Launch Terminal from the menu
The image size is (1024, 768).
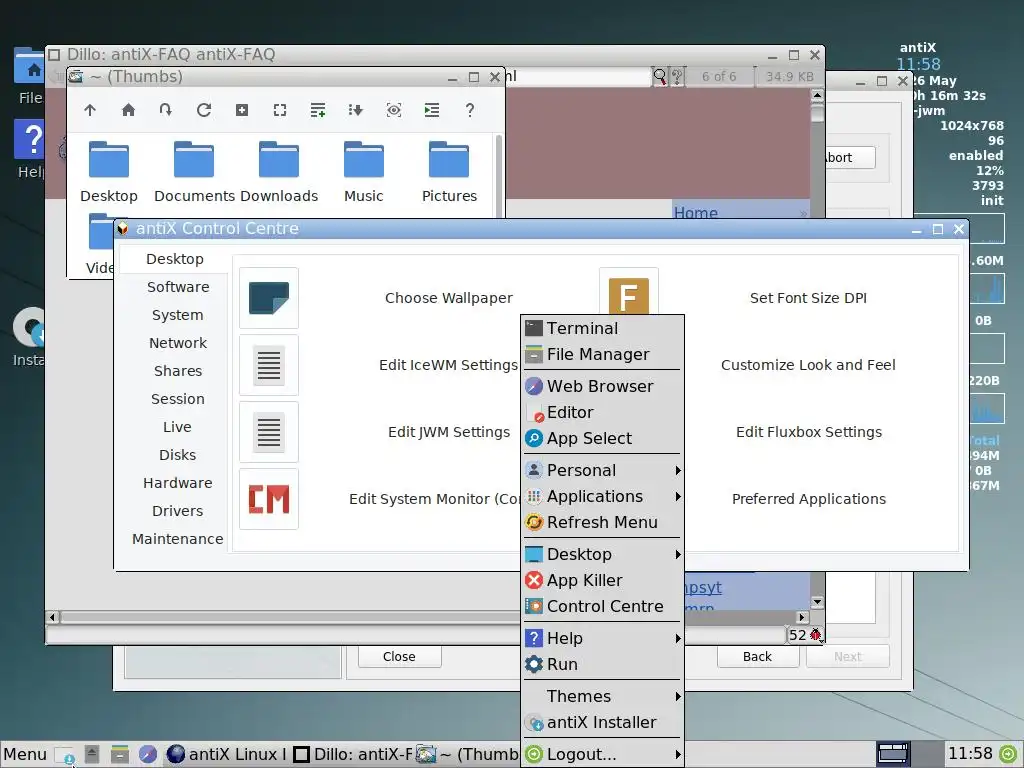pyautogui.click(x=602, y=328)
